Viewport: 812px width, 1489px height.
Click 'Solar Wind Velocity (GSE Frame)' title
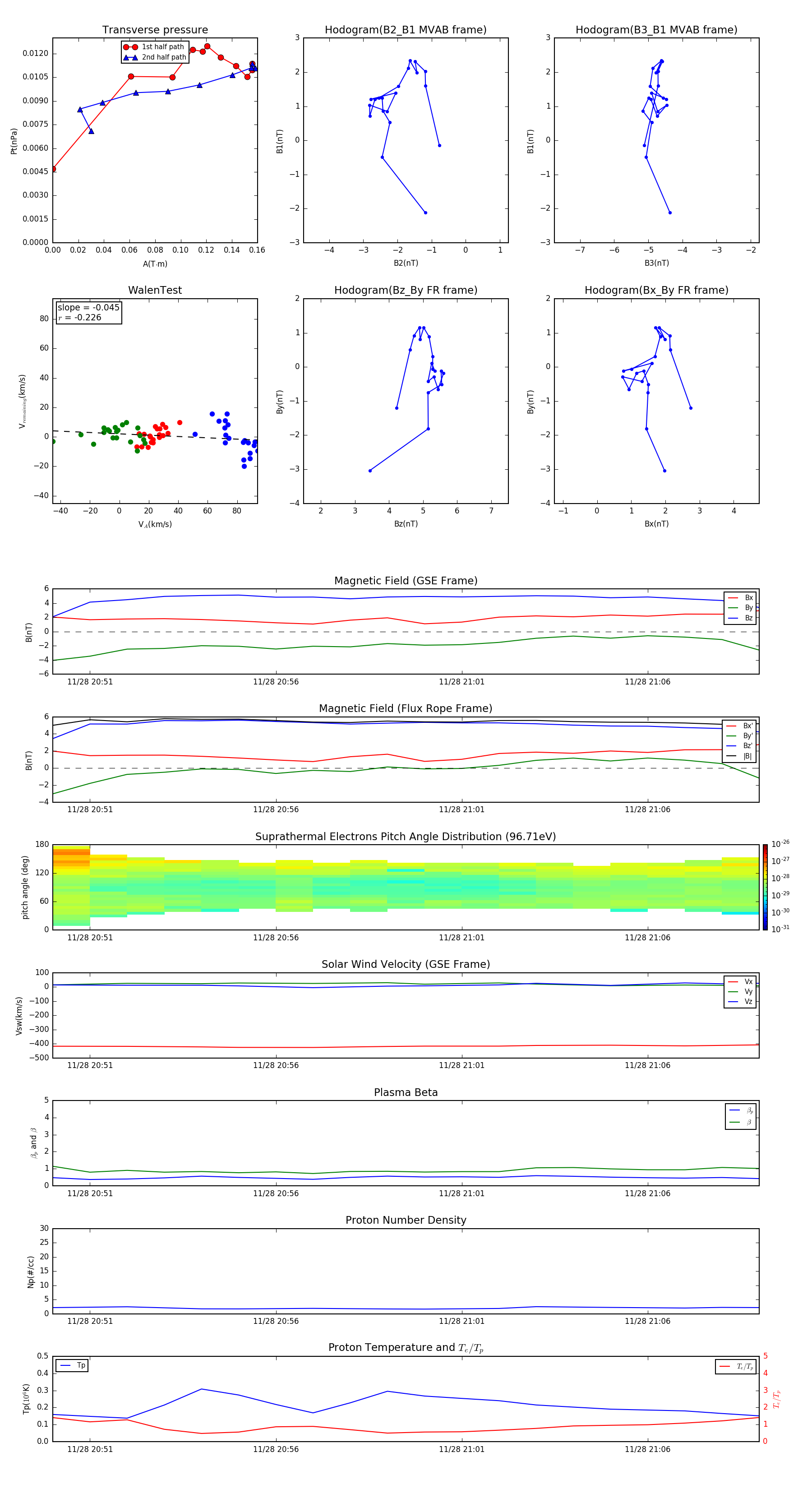click(x=406, y=964)
